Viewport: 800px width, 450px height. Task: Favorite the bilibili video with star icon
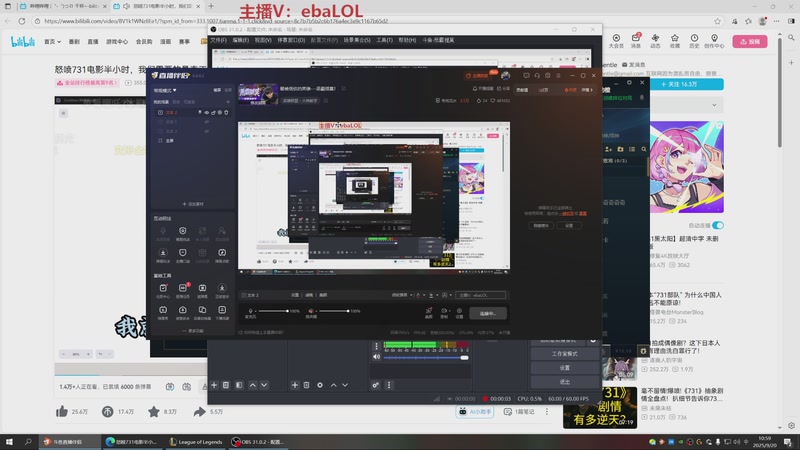[154, 411]
